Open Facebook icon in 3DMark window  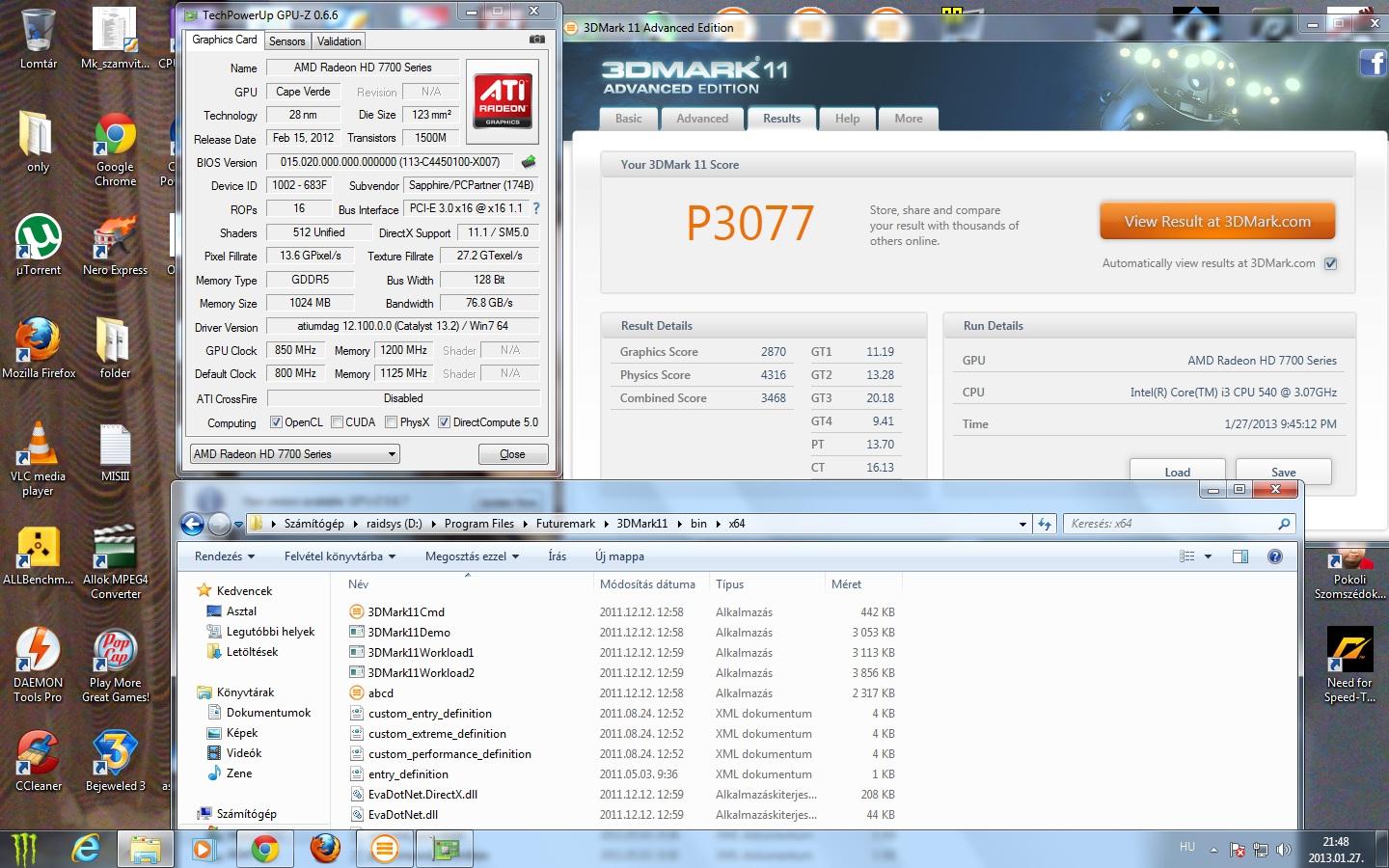point(1373,64)
